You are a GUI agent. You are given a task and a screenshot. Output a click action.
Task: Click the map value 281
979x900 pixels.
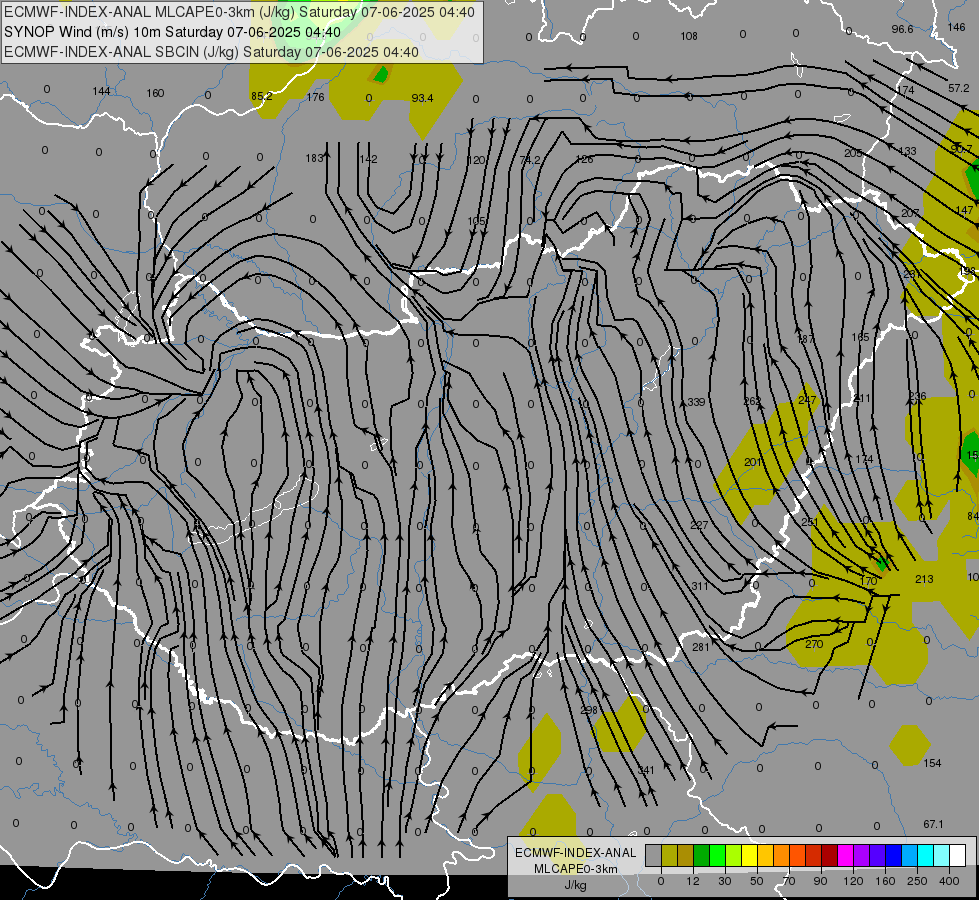pos(701,646)
